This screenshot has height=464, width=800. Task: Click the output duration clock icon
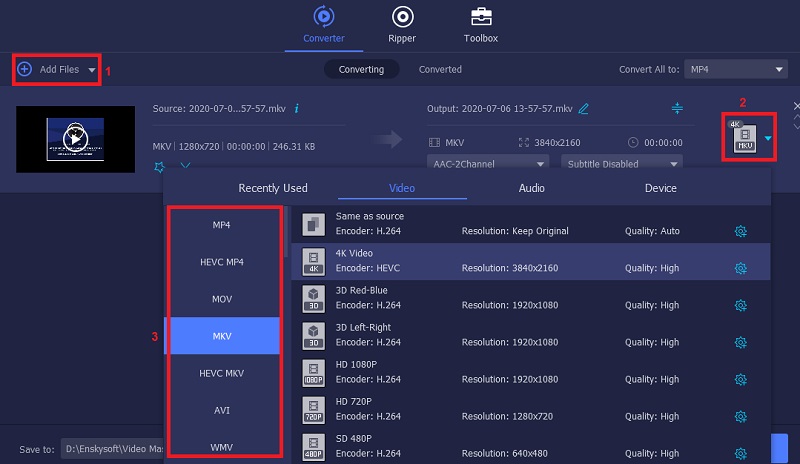tap(633, 142)
